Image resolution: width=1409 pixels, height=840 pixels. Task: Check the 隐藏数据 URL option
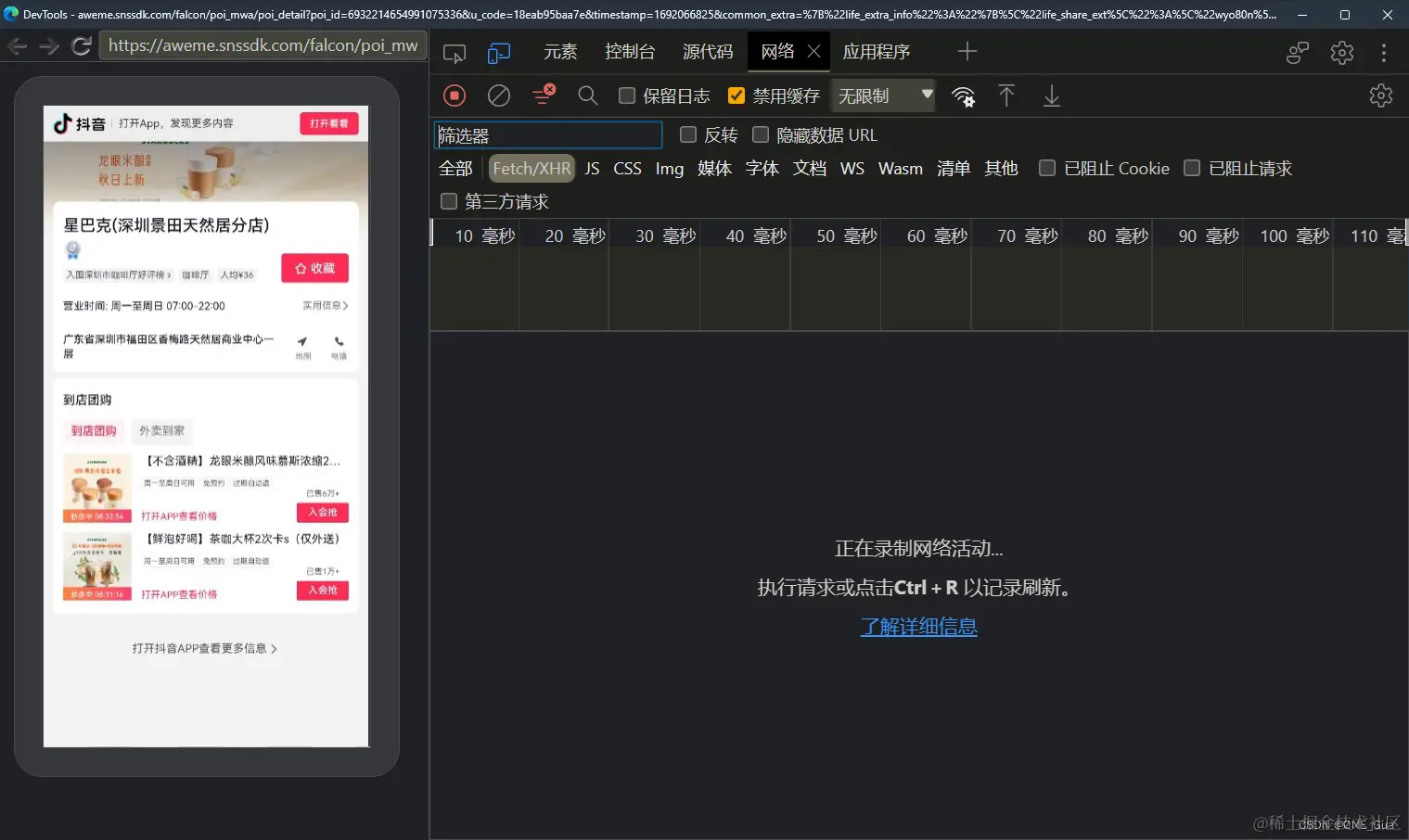tap(761, 134)
